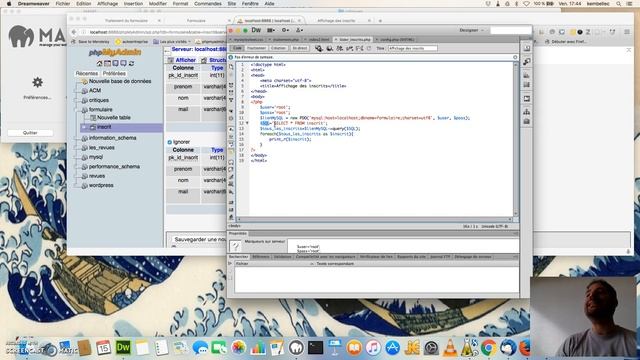The height and width of the screenshot is (360, 640).
Task: Switch to Préférées tab in phpMyAdmin
Action: point(114,73)
